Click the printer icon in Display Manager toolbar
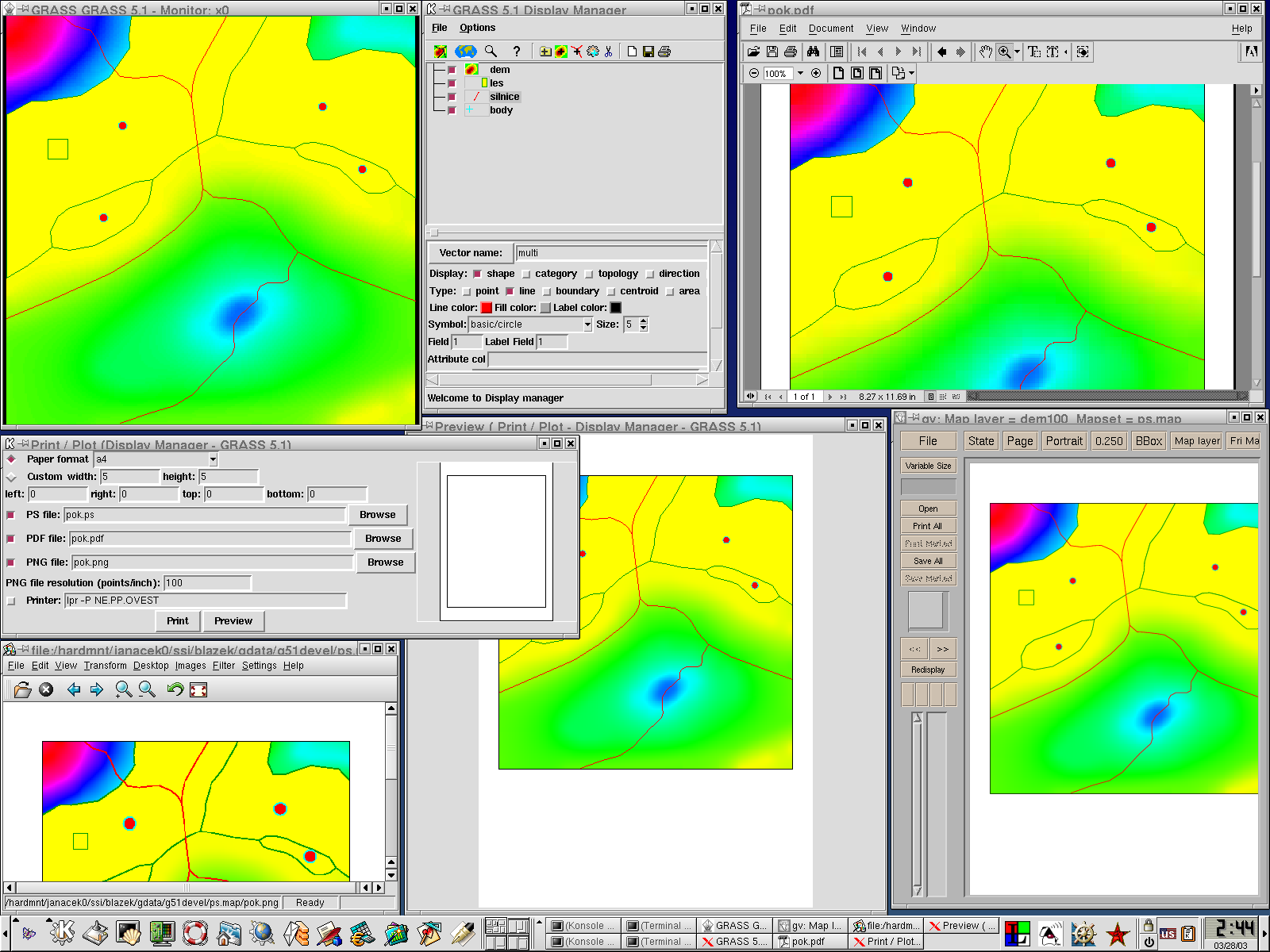Screen dimensions: 1270x952 pos(665,52)
